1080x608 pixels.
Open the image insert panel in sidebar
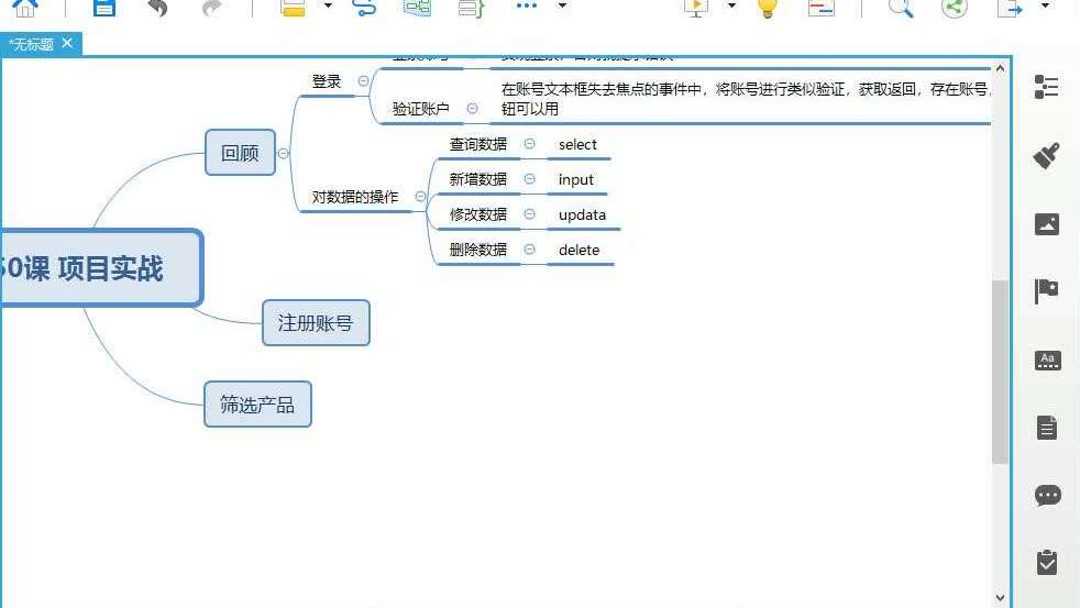pyautogui.click(x=1047, y=223)
